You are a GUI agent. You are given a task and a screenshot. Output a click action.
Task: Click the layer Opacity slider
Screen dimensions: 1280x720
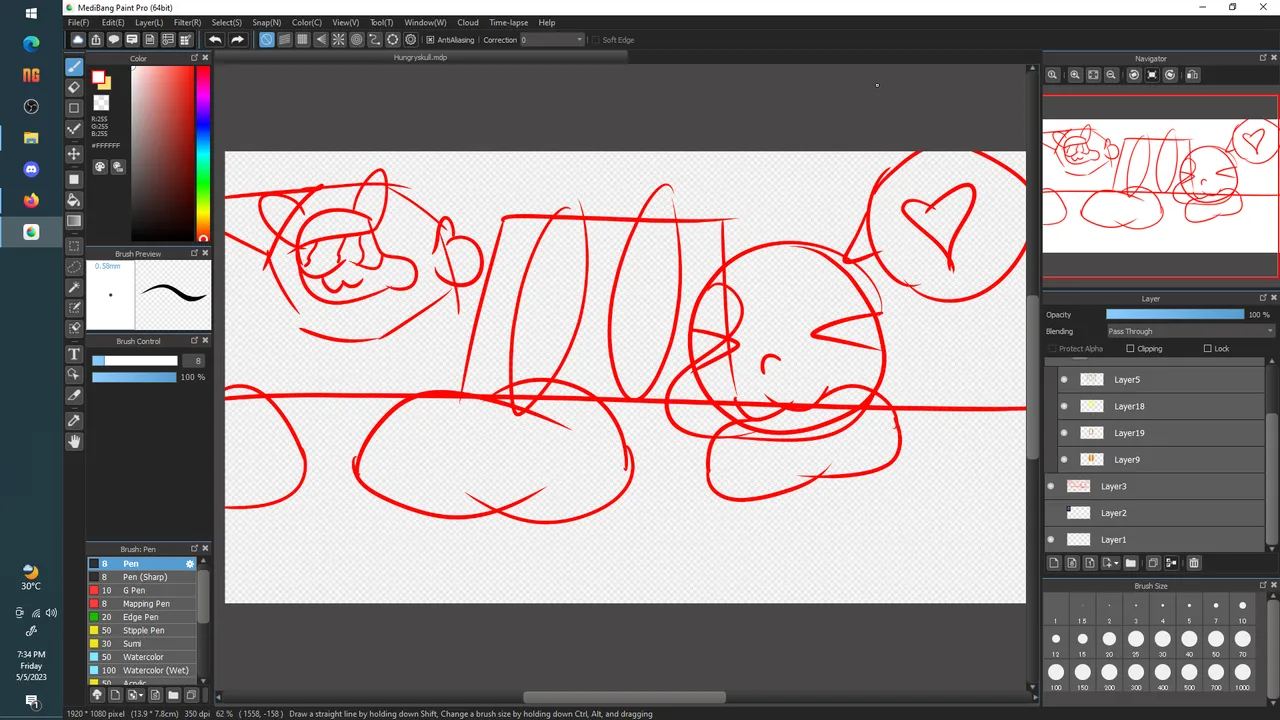point(1175,315)
